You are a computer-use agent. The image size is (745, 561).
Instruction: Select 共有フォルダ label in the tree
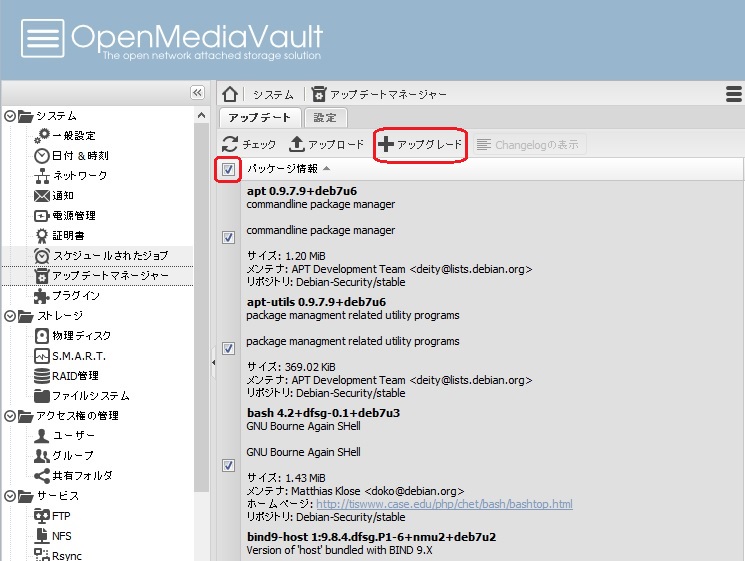[82, 475]
